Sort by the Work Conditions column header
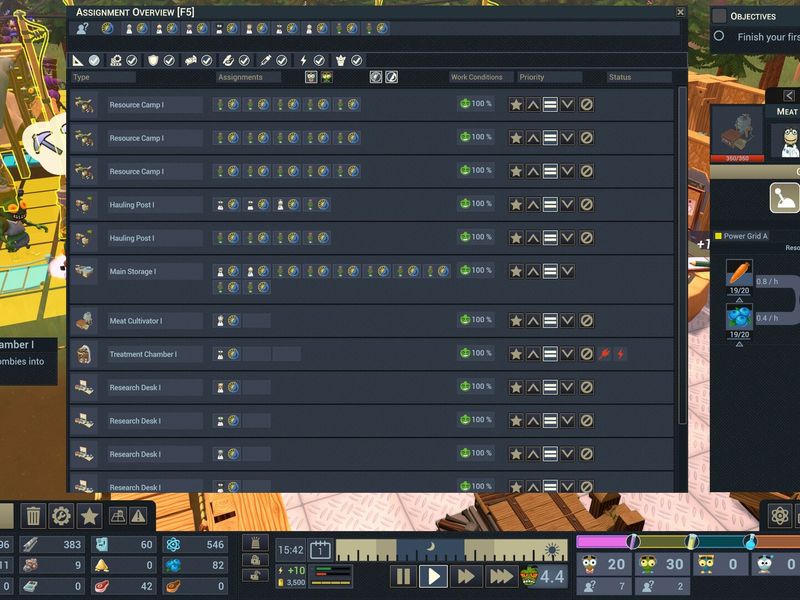Viewport: 800px width, 600px height. 481,77
